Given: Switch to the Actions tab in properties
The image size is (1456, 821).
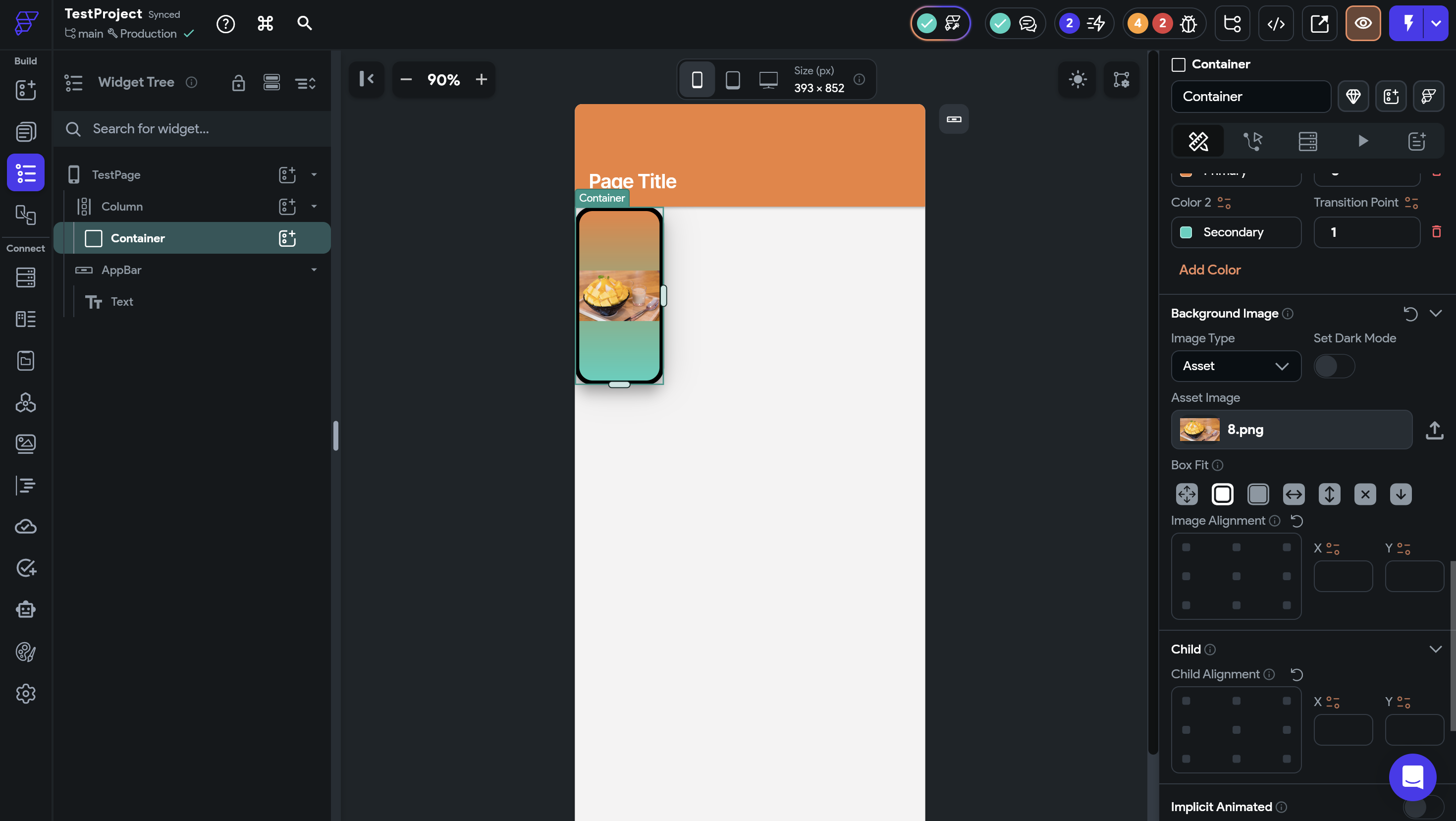Looking at the screenshot, I should click(x=1252, y=141).
